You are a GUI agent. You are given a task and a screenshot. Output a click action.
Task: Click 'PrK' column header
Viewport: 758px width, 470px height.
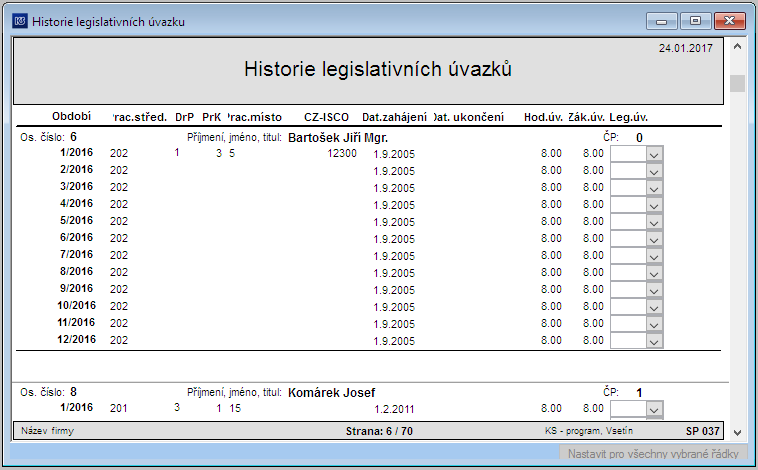click(211, 118)
